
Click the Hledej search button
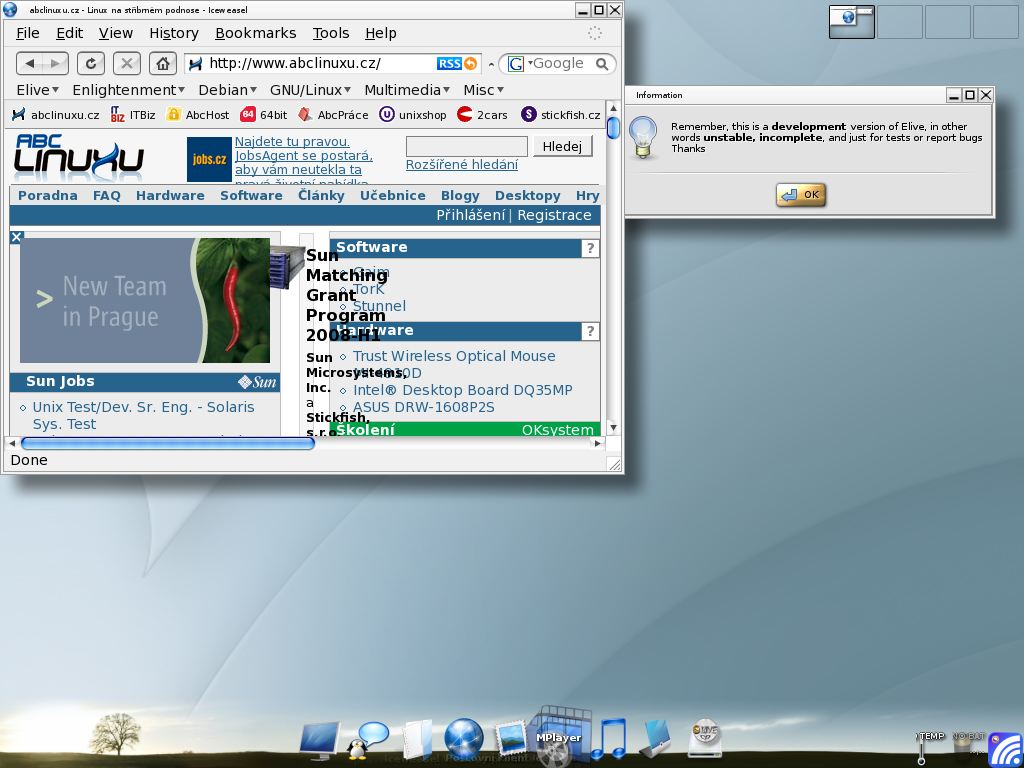pyautogui.click(x=562, y=146)
